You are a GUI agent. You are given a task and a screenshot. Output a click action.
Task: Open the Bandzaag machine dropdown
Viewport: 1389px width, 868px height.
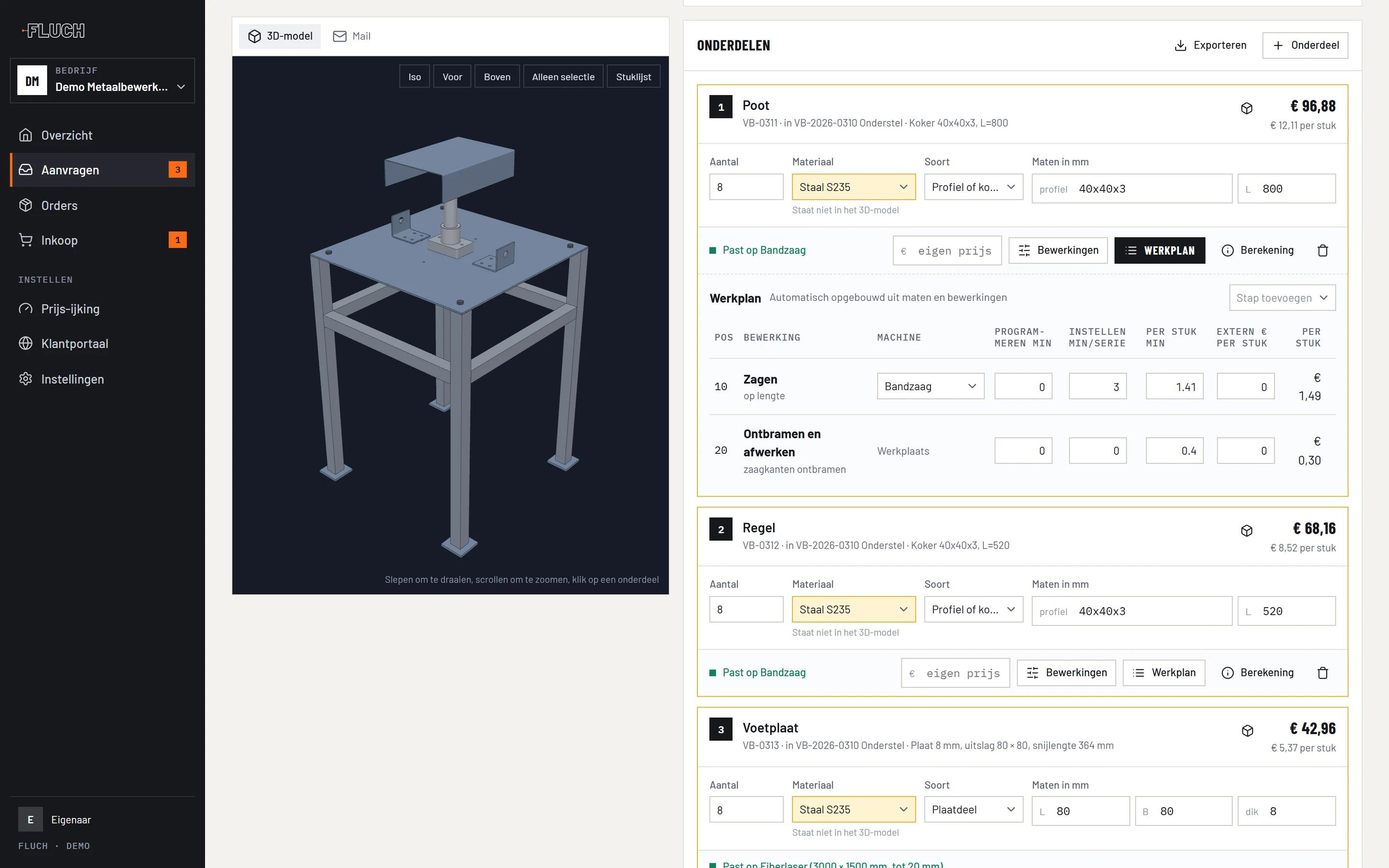coord(930,386)
